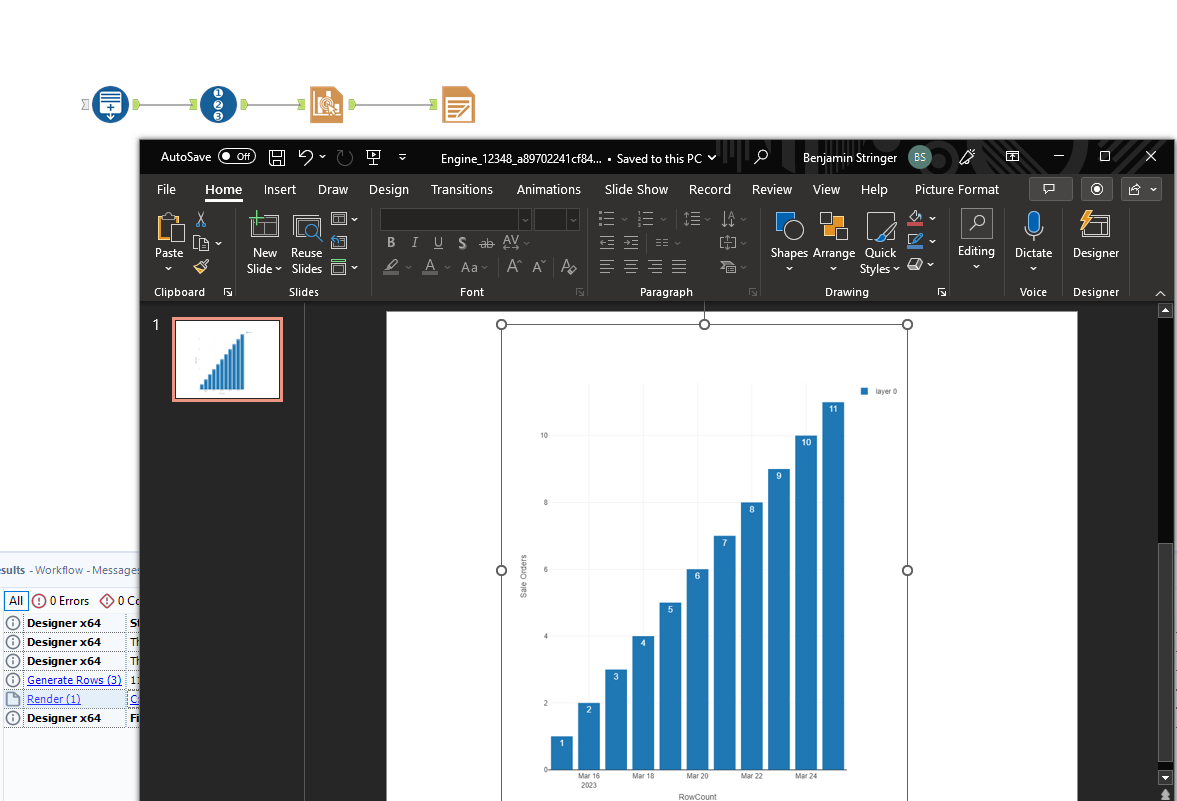This screenshot has height=801, width=1177.
Task: Apply strikethrough formatting
Action: tap(486, 242)
